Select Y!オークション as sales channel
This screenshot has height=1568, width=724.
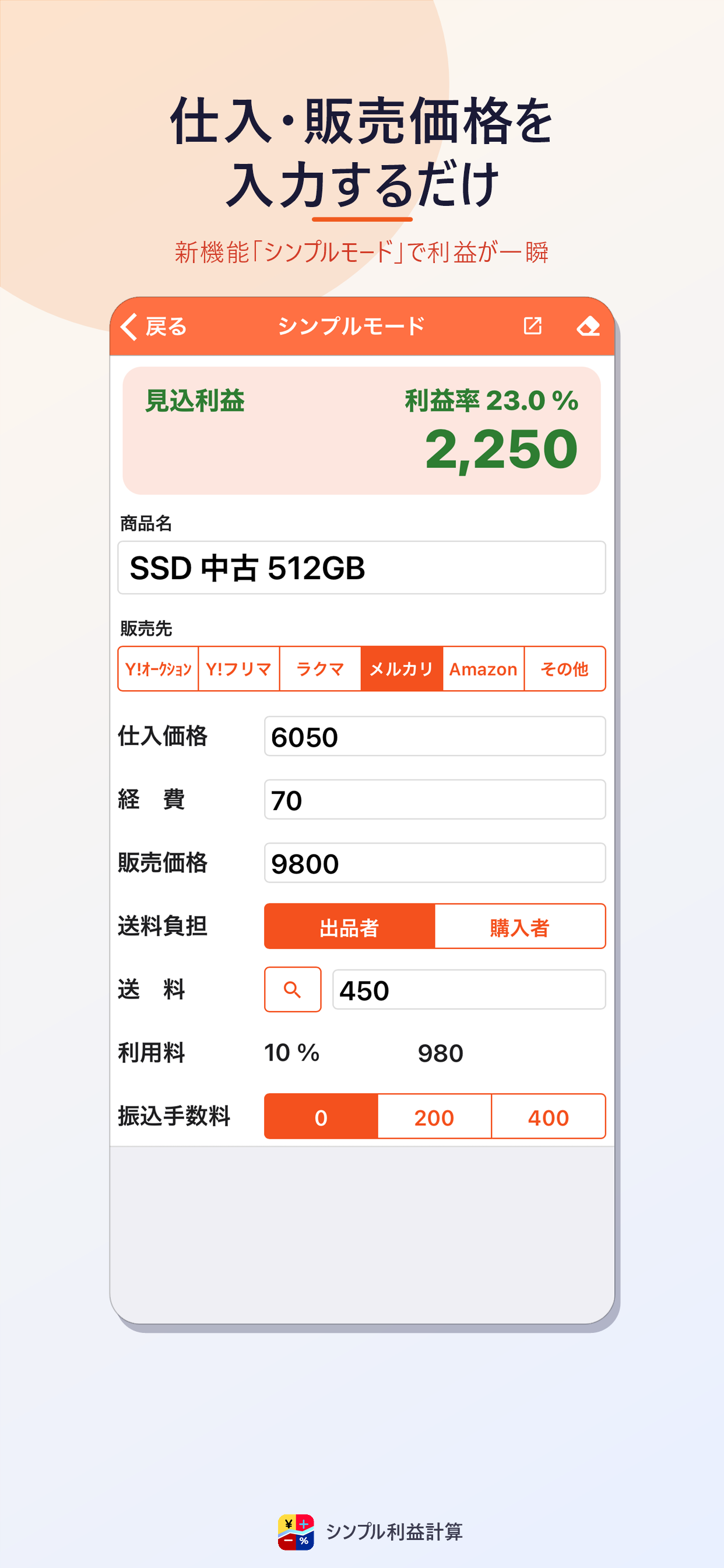[158, 669]
